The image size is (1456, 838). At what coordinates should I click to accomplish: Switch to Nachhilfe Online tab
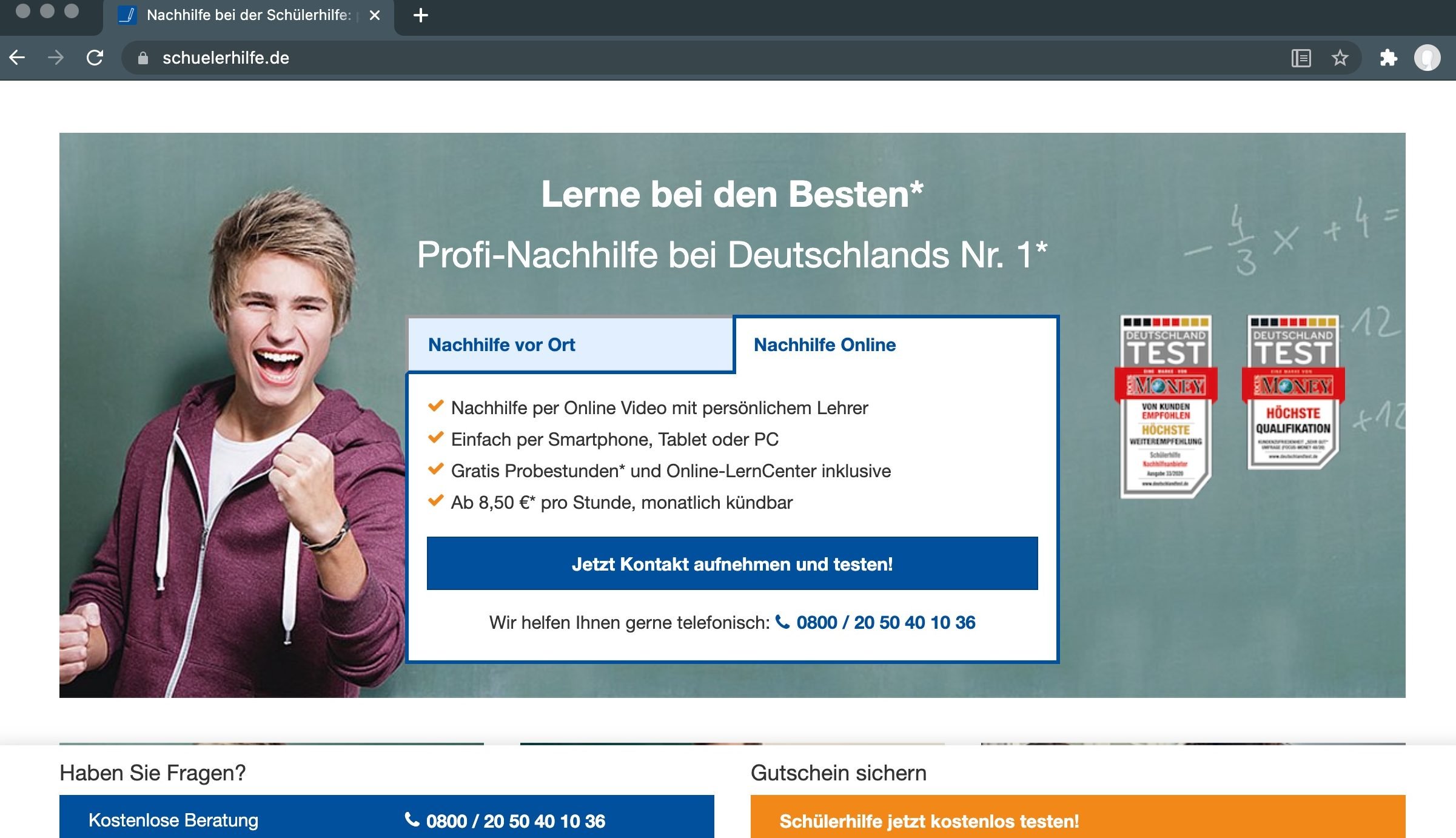[896, 344]
